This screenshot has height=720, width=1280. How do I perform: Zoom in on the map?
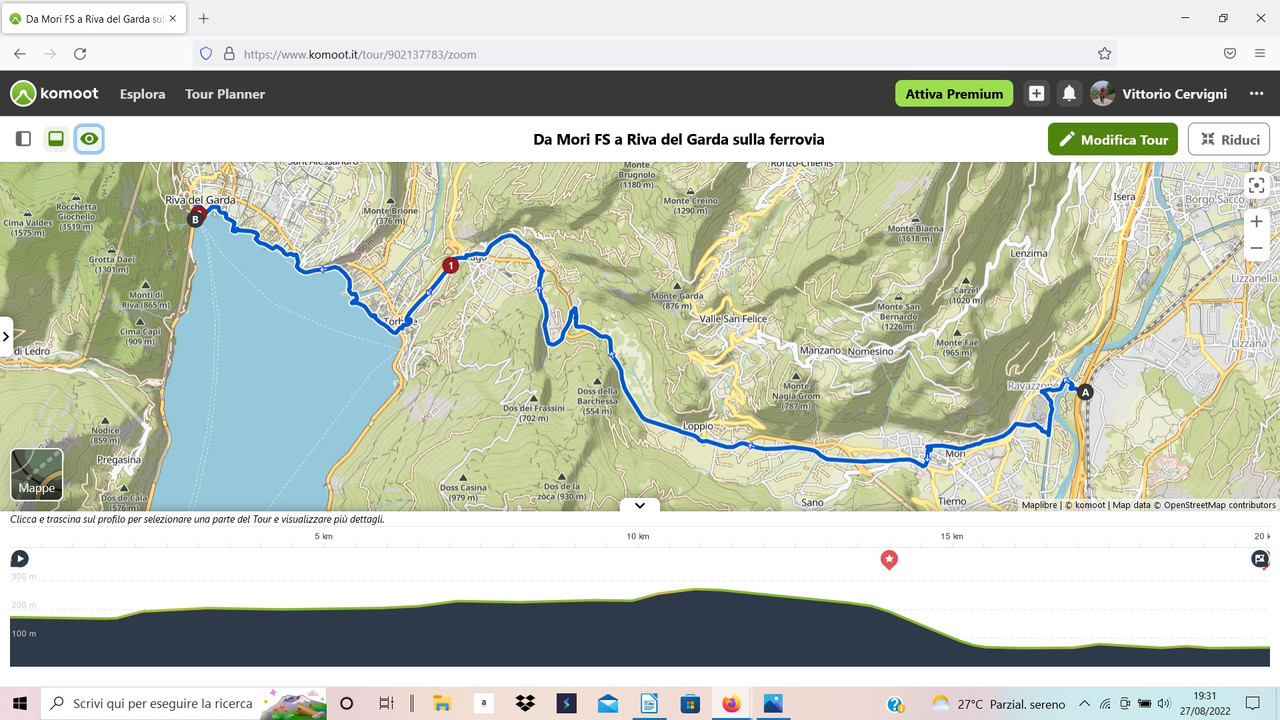click(x=1257, y=222)
